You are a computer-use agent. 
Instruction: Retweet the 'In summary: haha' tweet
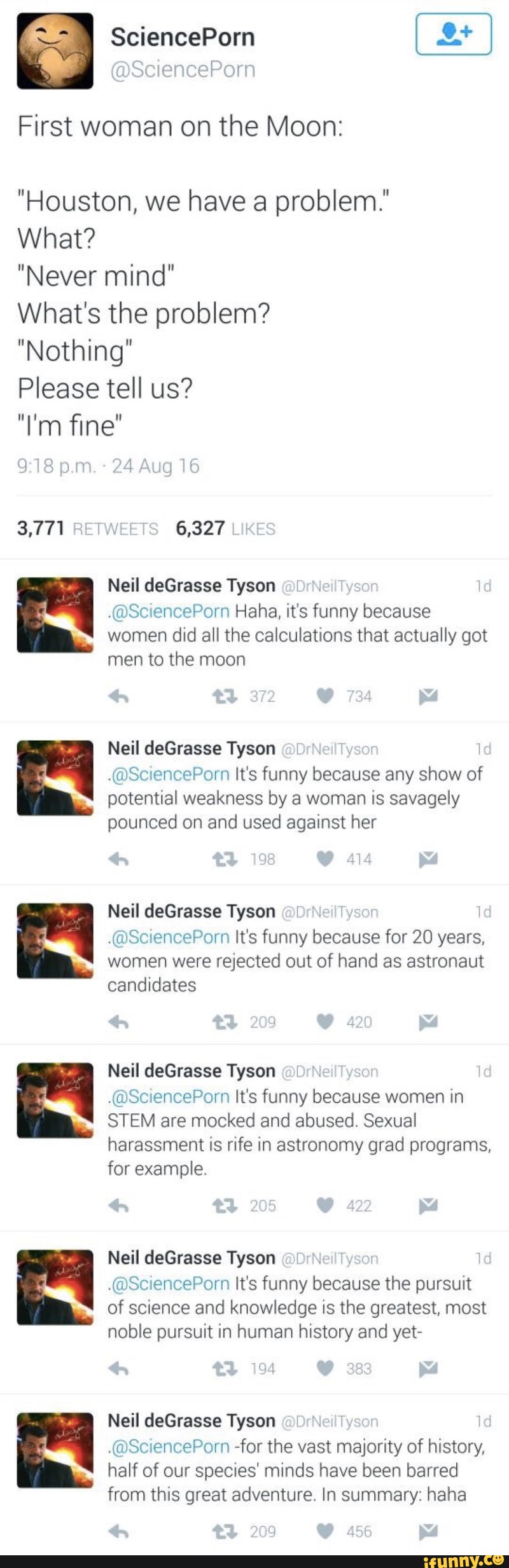pyautogui.click(x=225, y=1530)
